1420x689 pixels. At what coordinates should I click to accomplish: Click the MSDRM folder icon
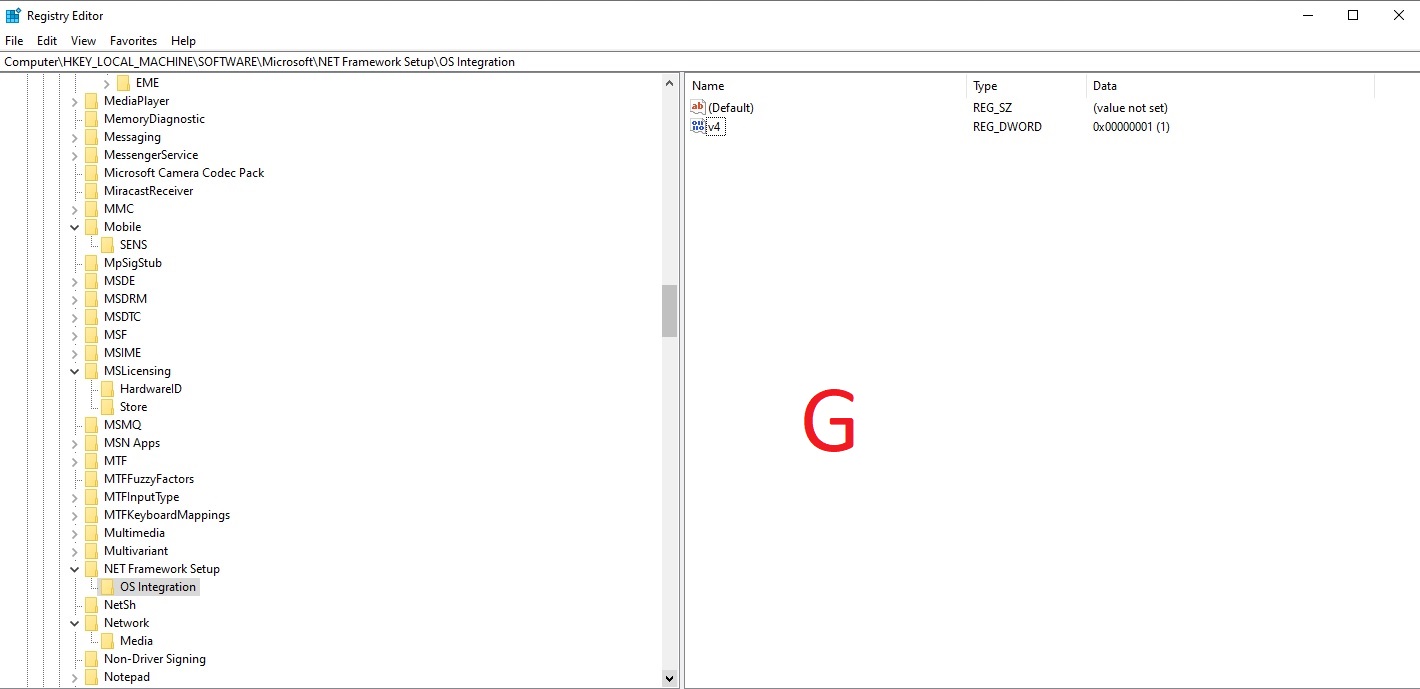coord(92,299)
